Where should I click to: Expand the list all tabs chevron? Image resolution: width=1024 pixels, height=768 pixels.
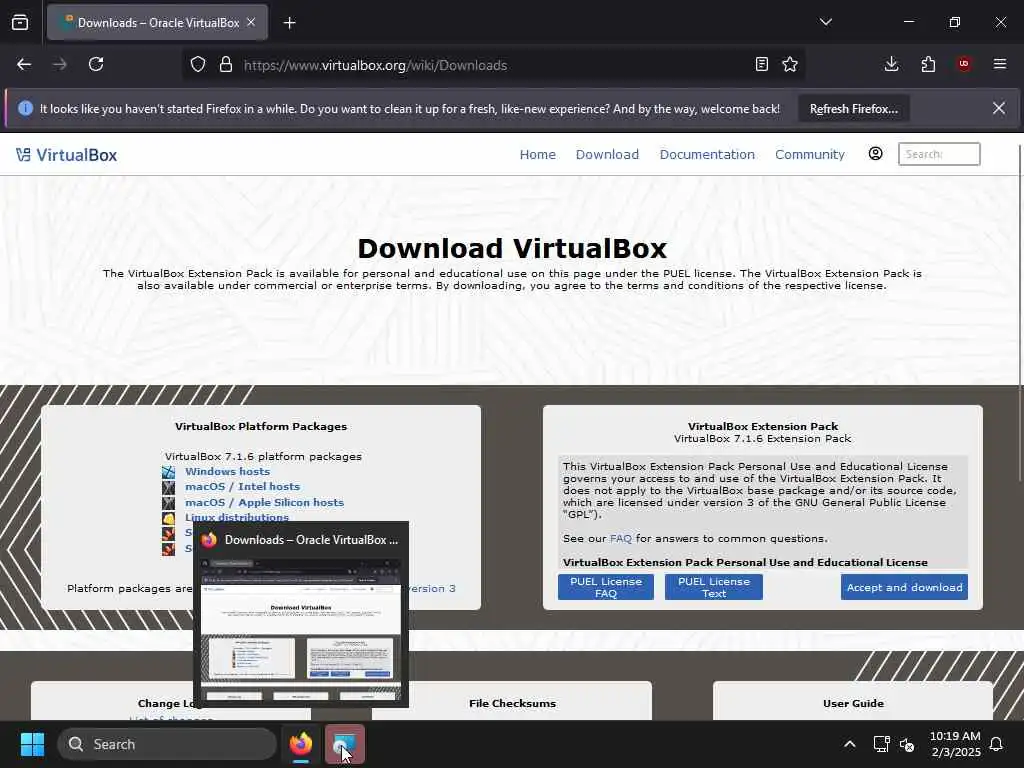[825, 22]
